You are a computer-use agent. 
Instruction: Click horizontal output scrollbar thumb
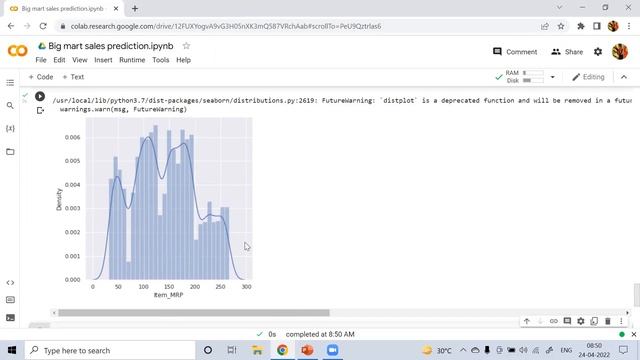click(x=193, y=313)
